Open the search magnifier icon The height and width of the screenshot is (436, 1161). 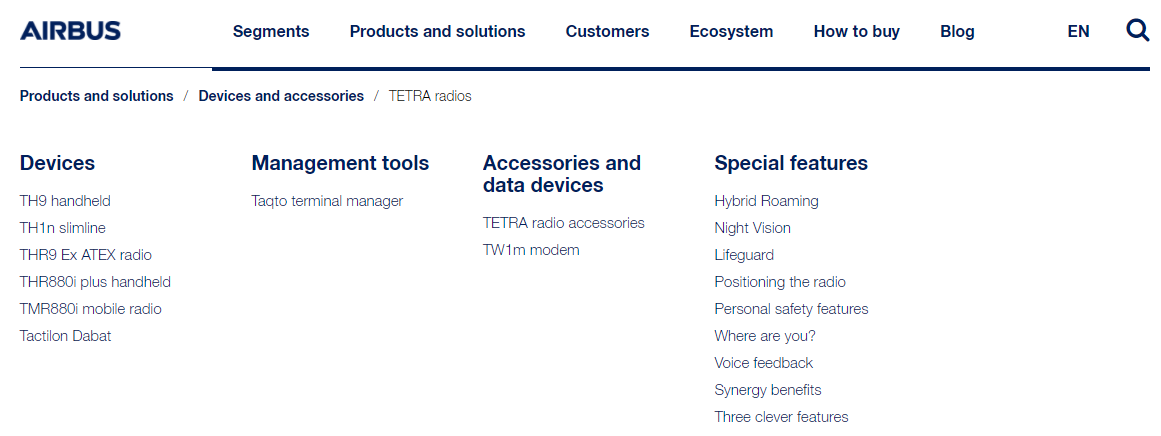click(x=1137, y=30)
